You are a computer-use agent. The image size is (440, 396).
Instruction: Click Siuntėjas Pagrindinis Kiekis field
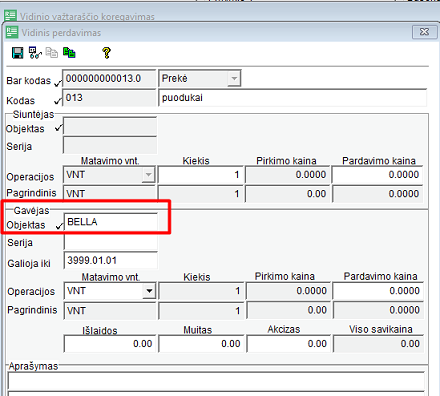(x=201, y=194)
